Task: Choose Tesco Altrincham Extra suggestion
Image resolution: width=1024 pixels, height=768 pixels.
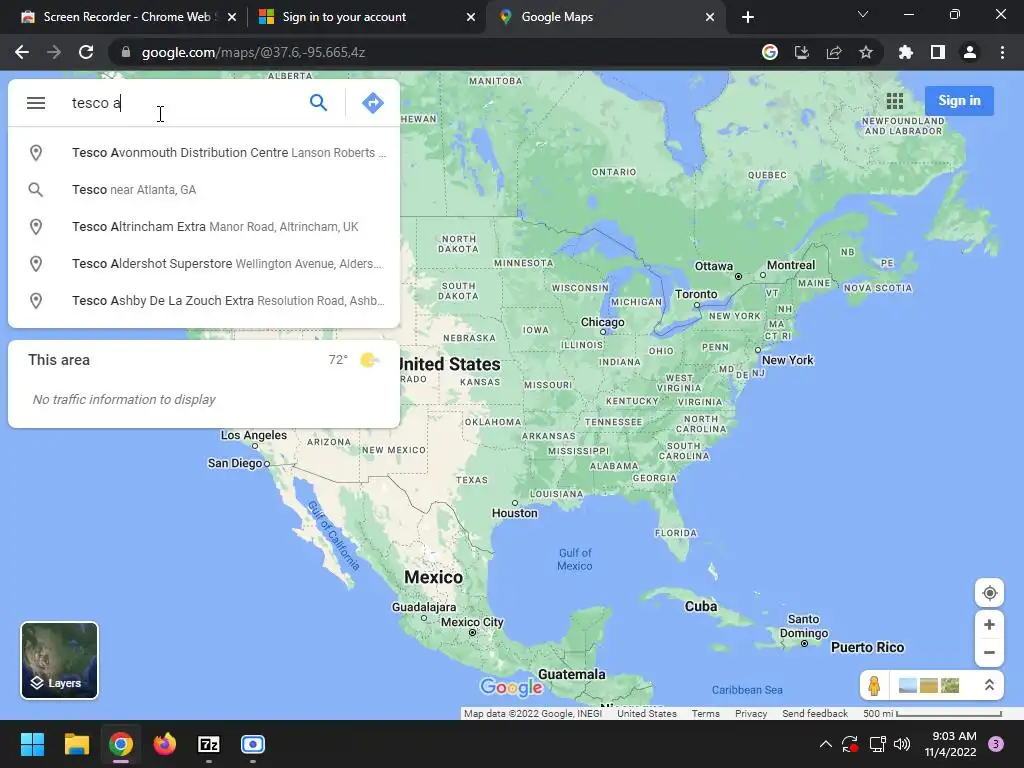Action: pos(204,227)
